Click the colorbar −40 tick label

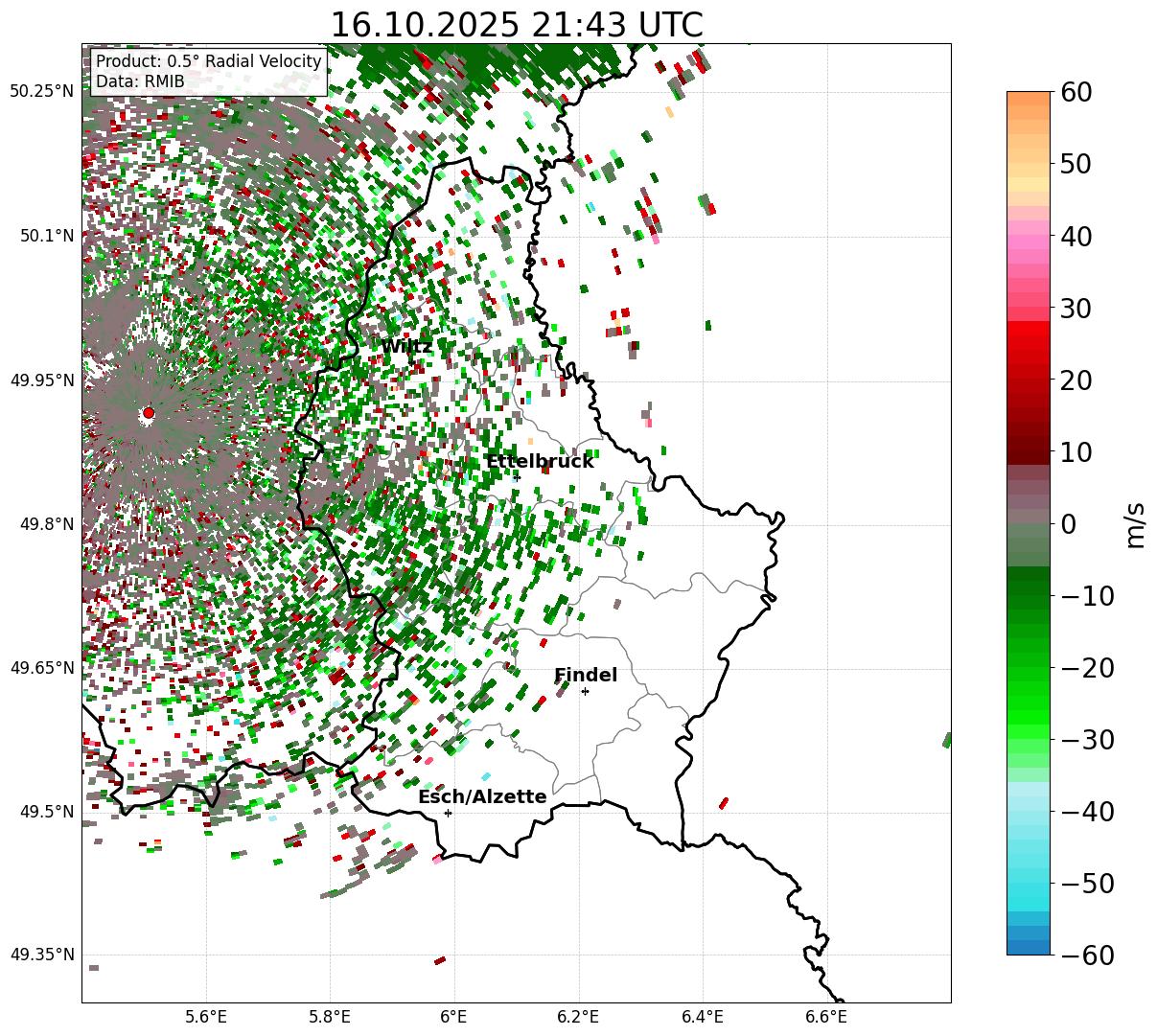coord(1087,812)
